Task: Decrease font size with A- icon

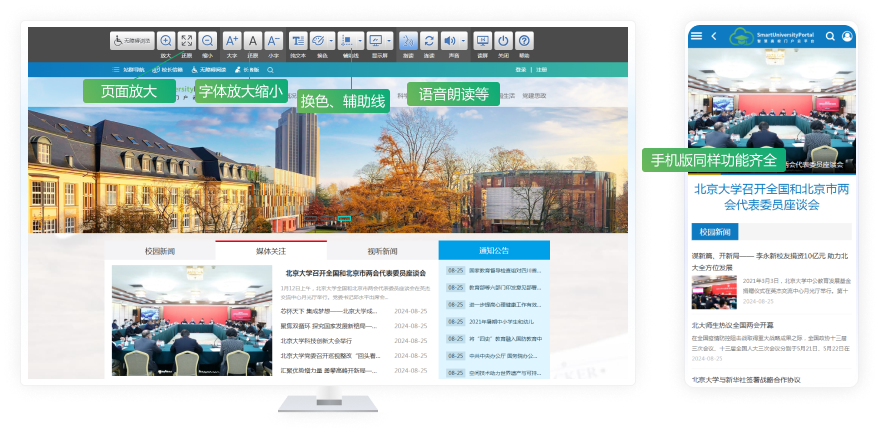Action: coord(274,41)
